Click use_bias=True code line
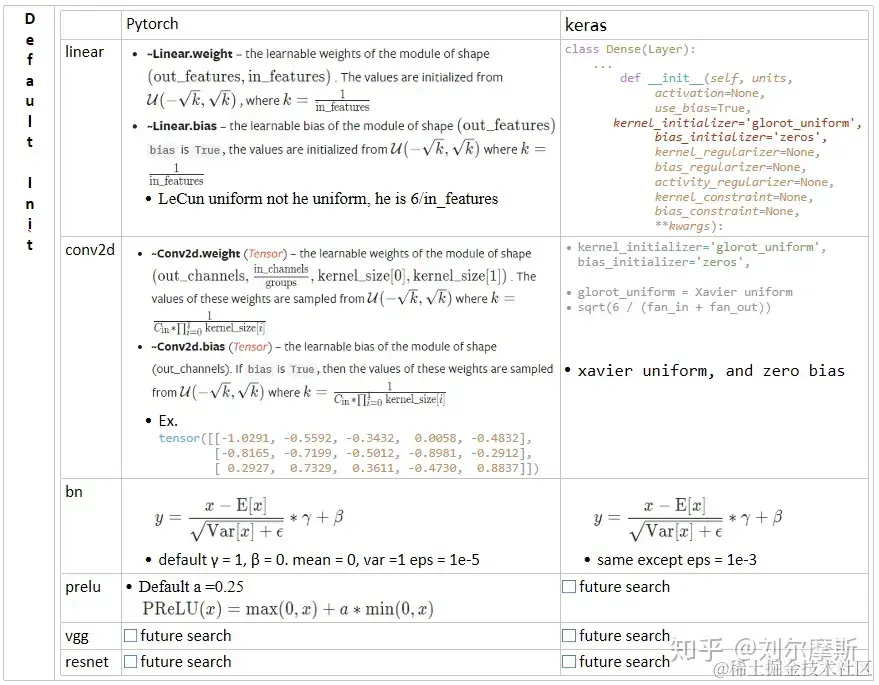Viewport: 879px width, 685px height. [x=702, y=108]
